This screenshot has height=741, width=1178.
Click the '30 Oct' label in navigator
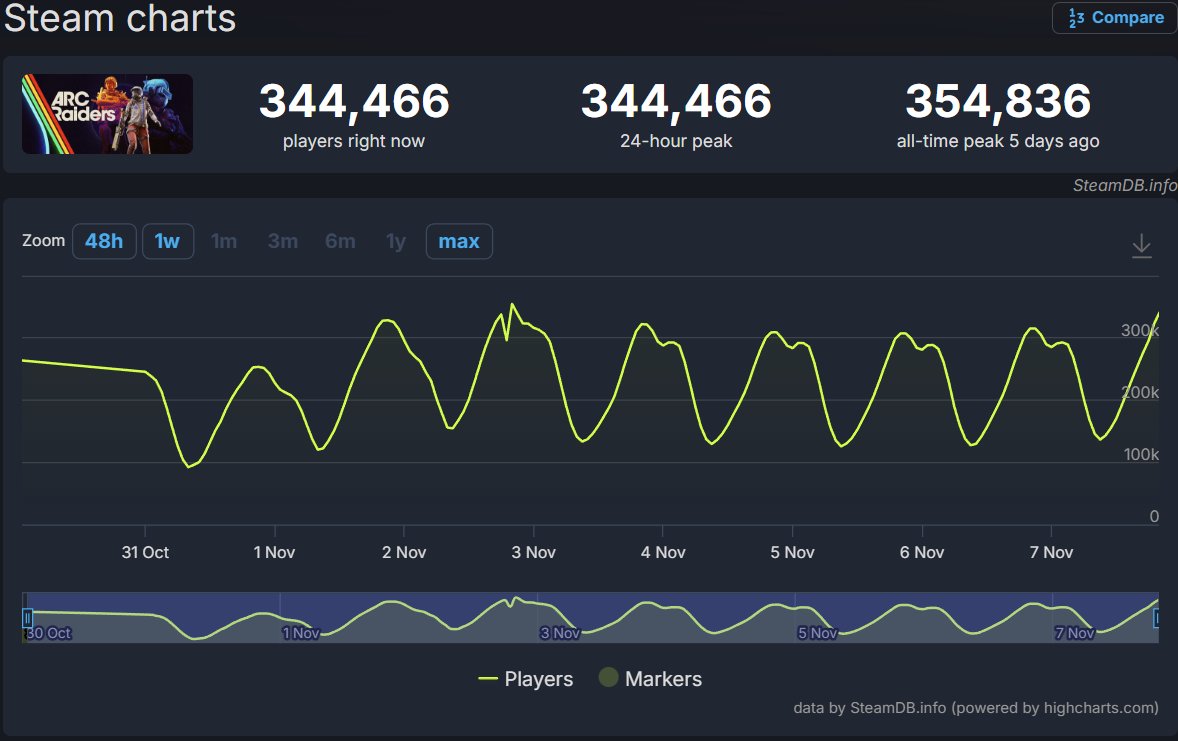48,633
